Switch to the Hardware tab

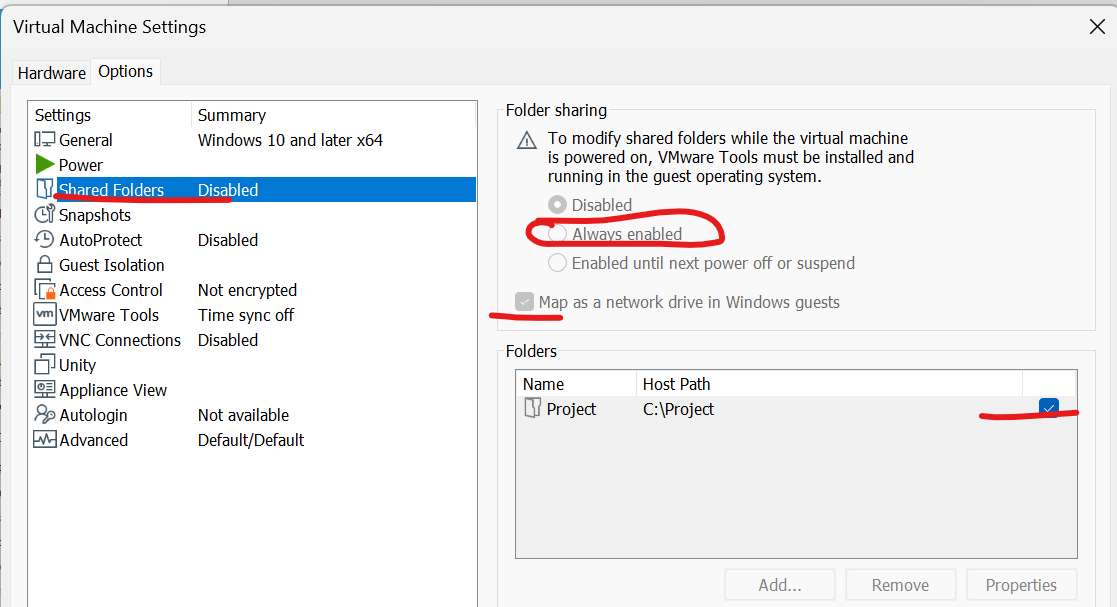click(x=51, y=73)
